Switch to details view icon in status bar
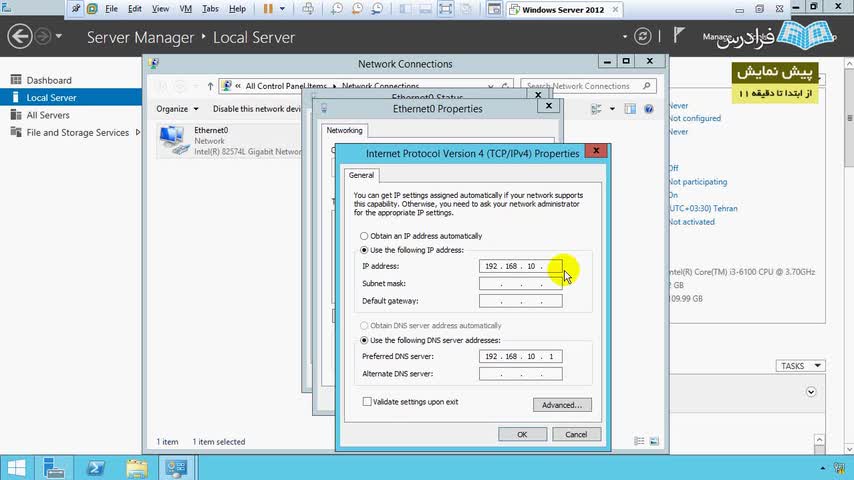The width and height of the screenshot is (854, 480). 639,441
